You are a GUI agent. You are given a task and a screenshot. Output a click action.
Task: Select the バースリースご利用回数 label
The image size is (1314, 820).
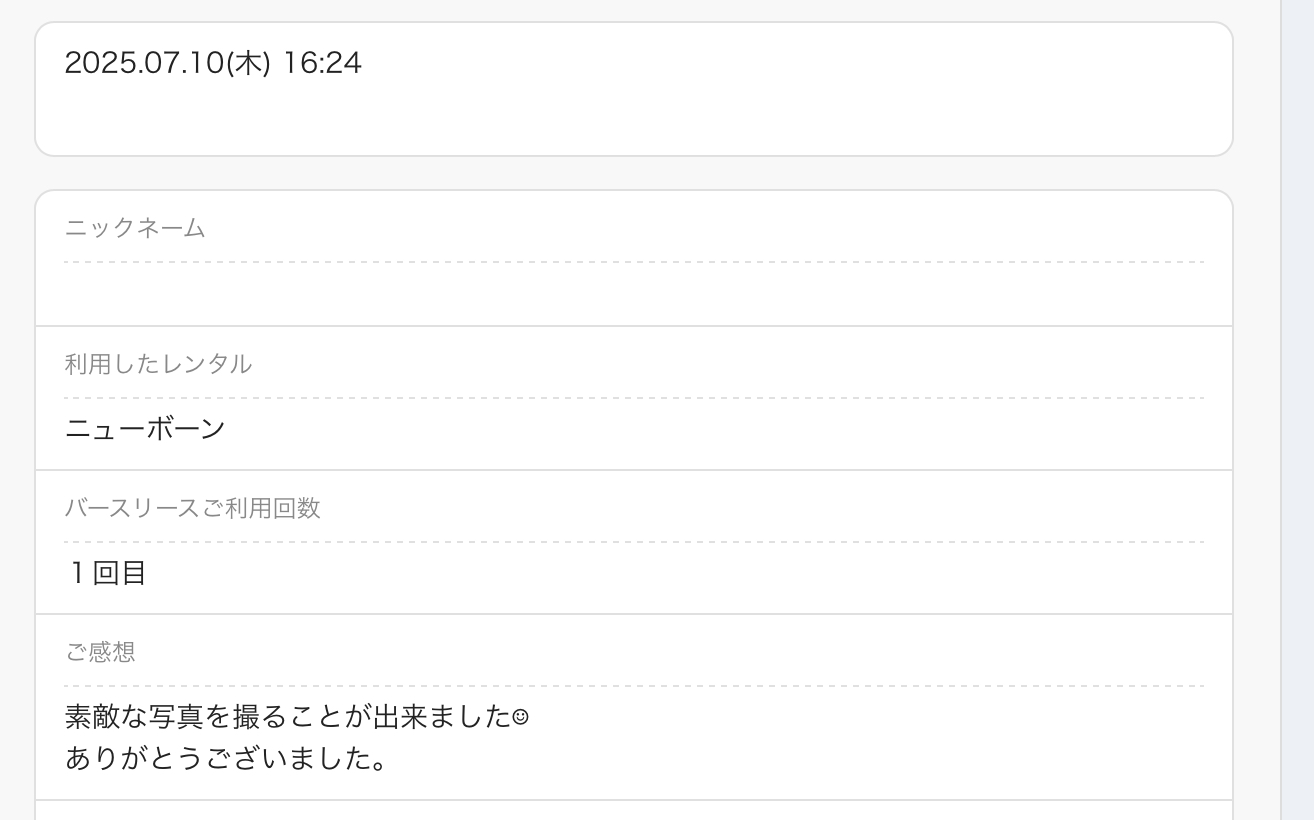point(192,508)
